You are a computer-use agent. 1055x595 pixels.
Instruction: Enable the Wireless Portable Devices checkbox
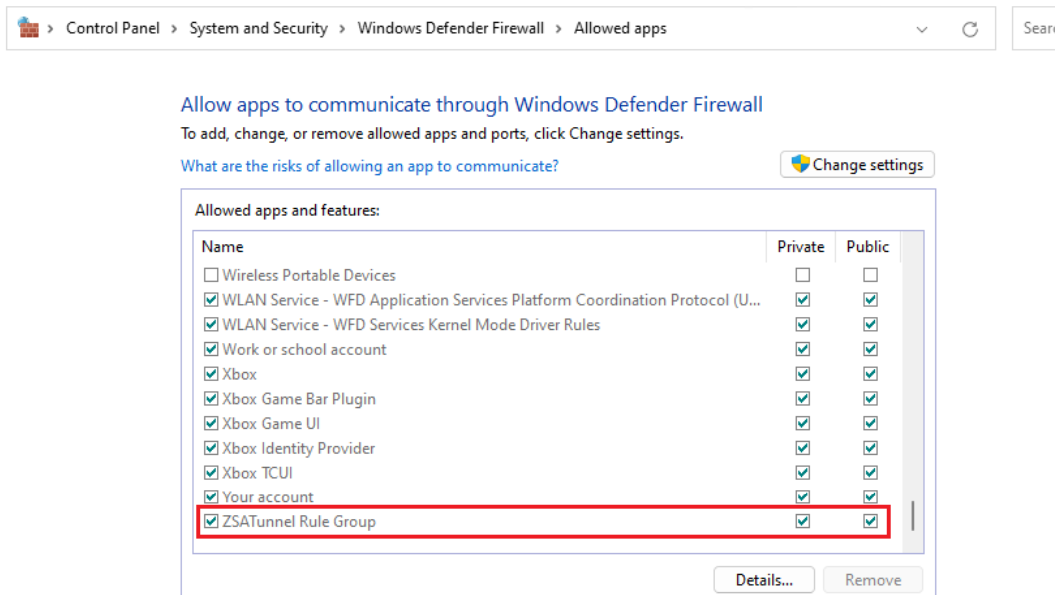(211, 275)
